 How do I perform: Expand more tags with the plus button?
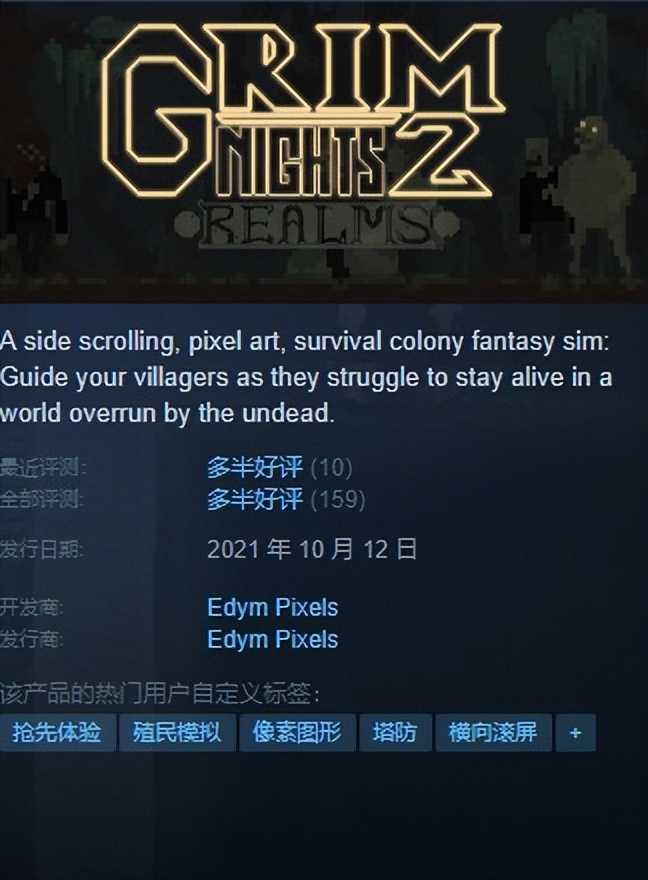coord(575,732)
